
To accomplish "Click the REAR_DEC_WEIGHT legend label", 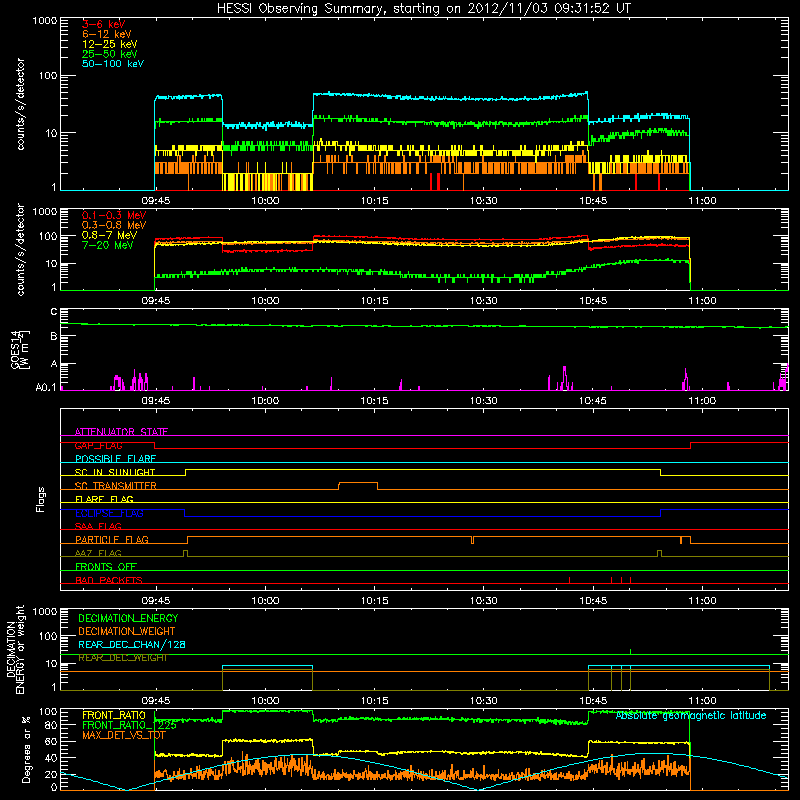I will coord(122,658).
